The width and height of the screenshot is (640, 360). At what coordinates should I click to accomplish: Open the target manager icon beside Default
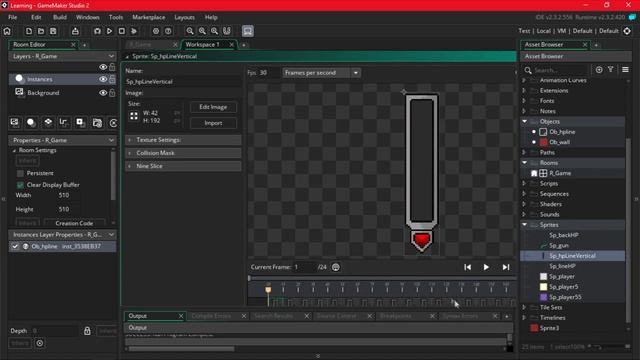point(627,31)
